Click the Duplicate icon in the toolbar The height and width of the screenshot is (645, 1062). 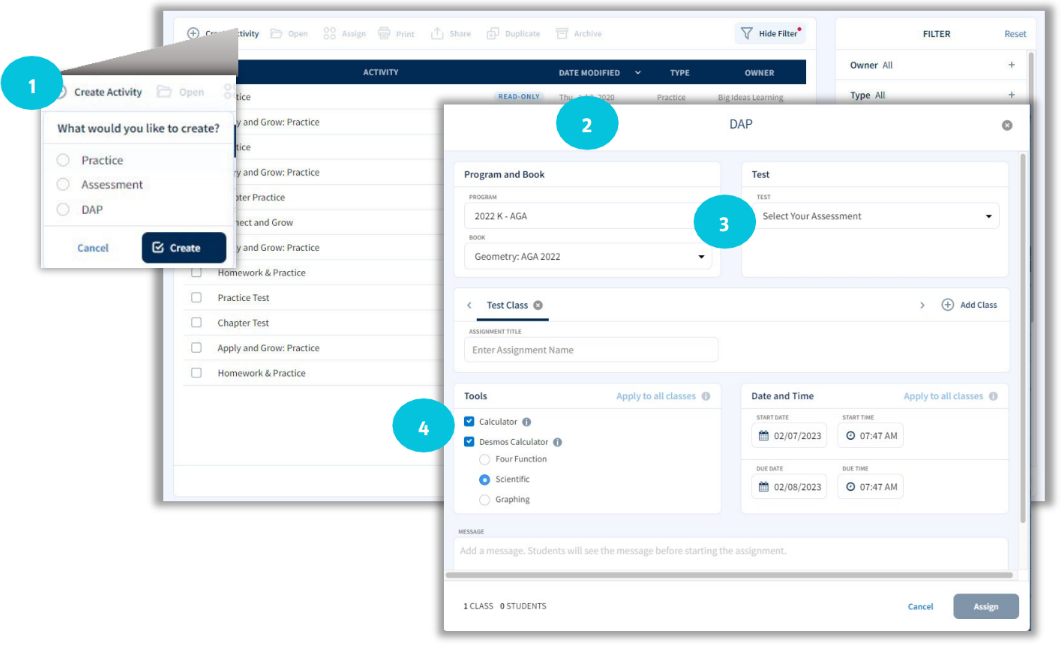492,34
